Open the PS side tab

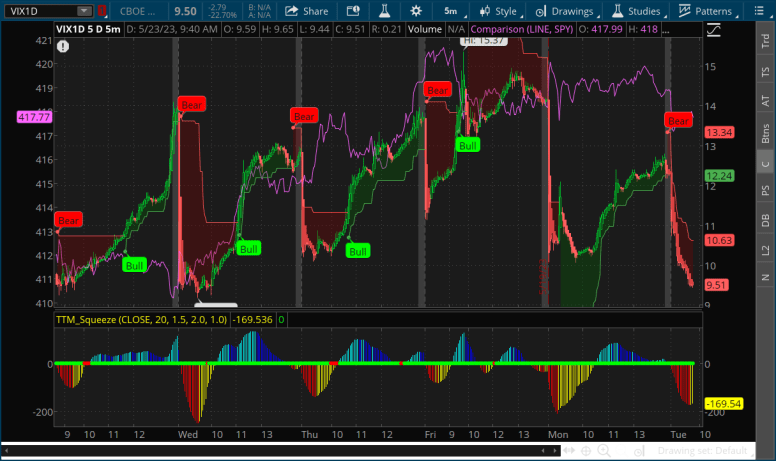pos(766,190)
